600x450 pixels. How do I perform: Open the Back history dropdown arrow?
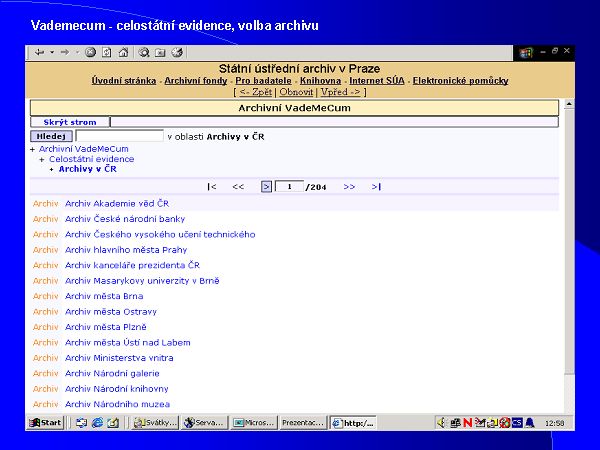click(x=52, y=52)
